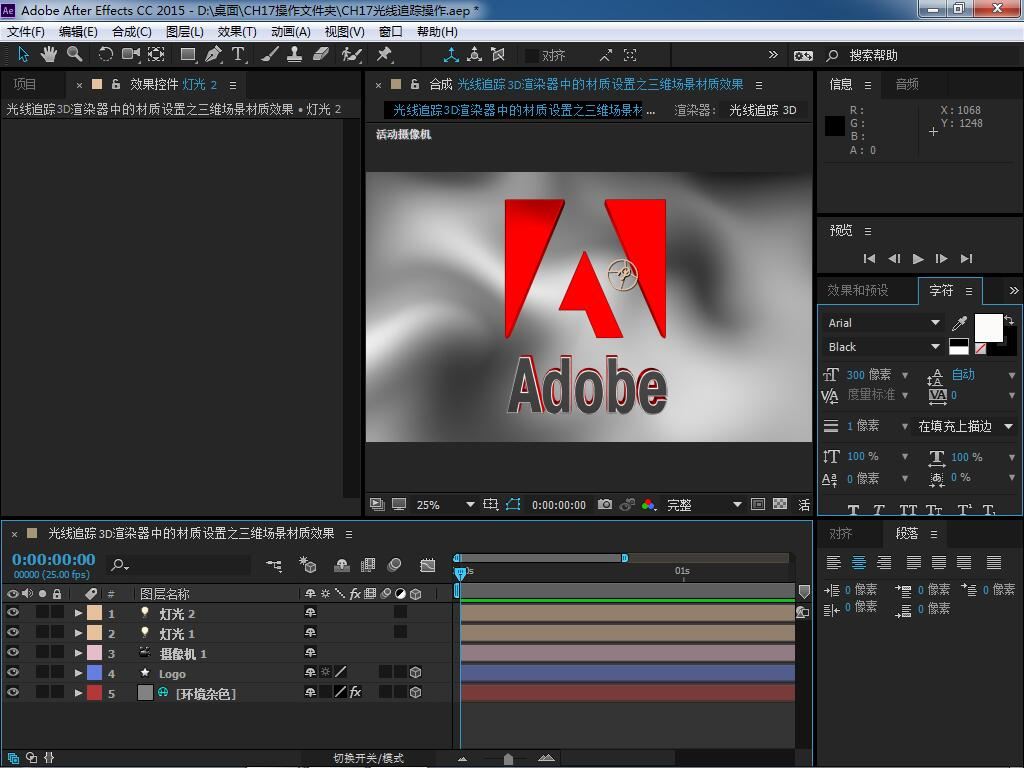The image size is (1024, 768).
Task: Open the 文件(F) menu
Action: pos(25,31)
